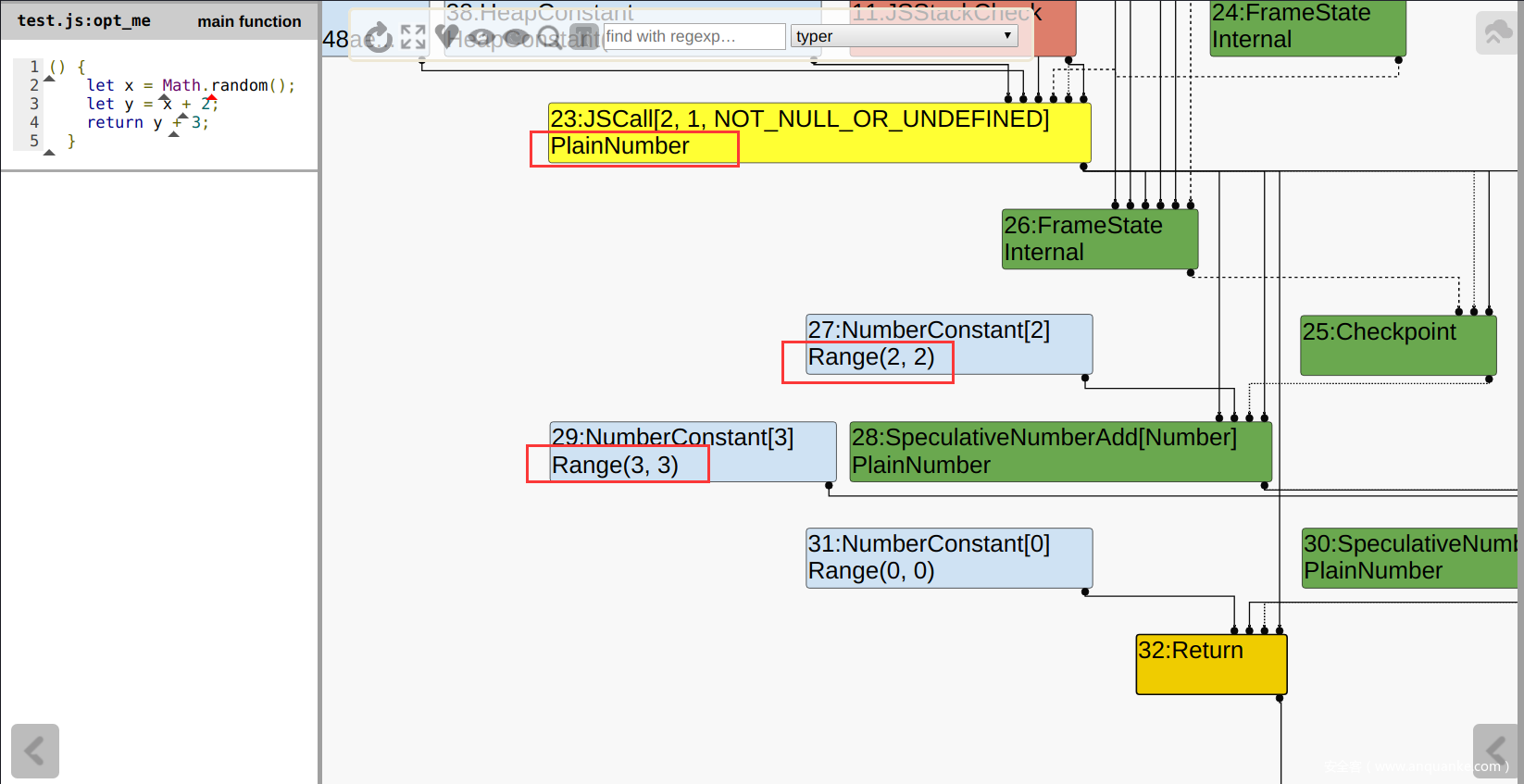Click the 28:SpeculativeNumberAdd node
Viewport: 1524px width, 784px height.
click(1060, 452)
